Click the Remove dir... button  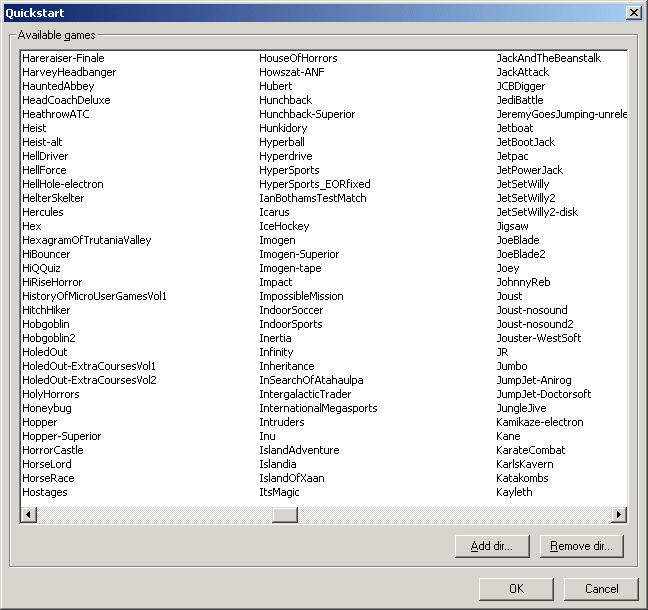[581, 546]
